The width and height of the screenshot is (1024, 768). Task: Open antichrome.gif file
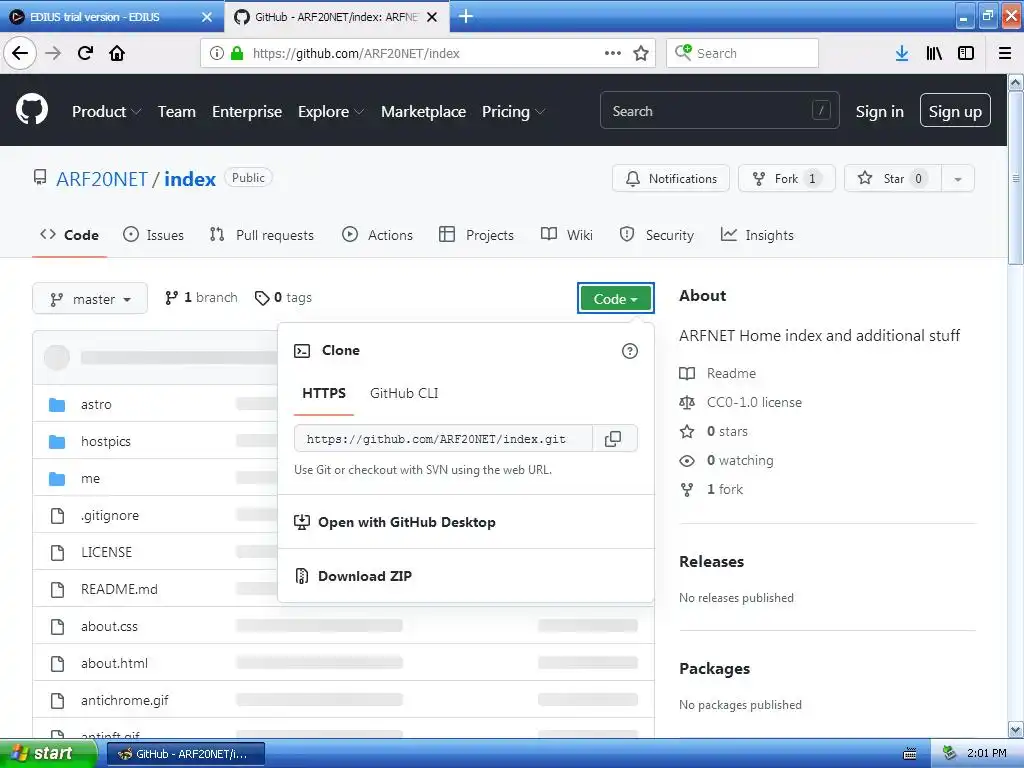[125, 701]
